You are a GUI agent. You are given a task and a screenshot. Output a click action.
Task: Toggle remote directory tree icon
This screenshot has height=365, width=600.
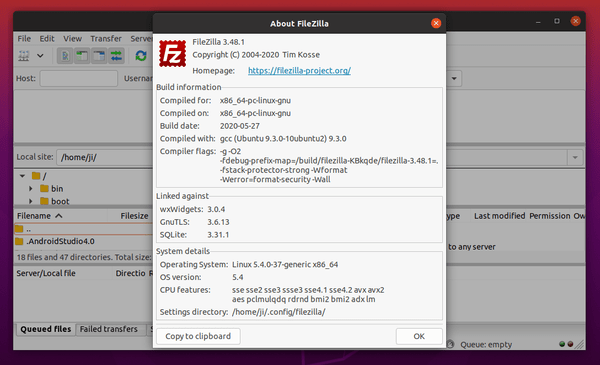[99, 56]
